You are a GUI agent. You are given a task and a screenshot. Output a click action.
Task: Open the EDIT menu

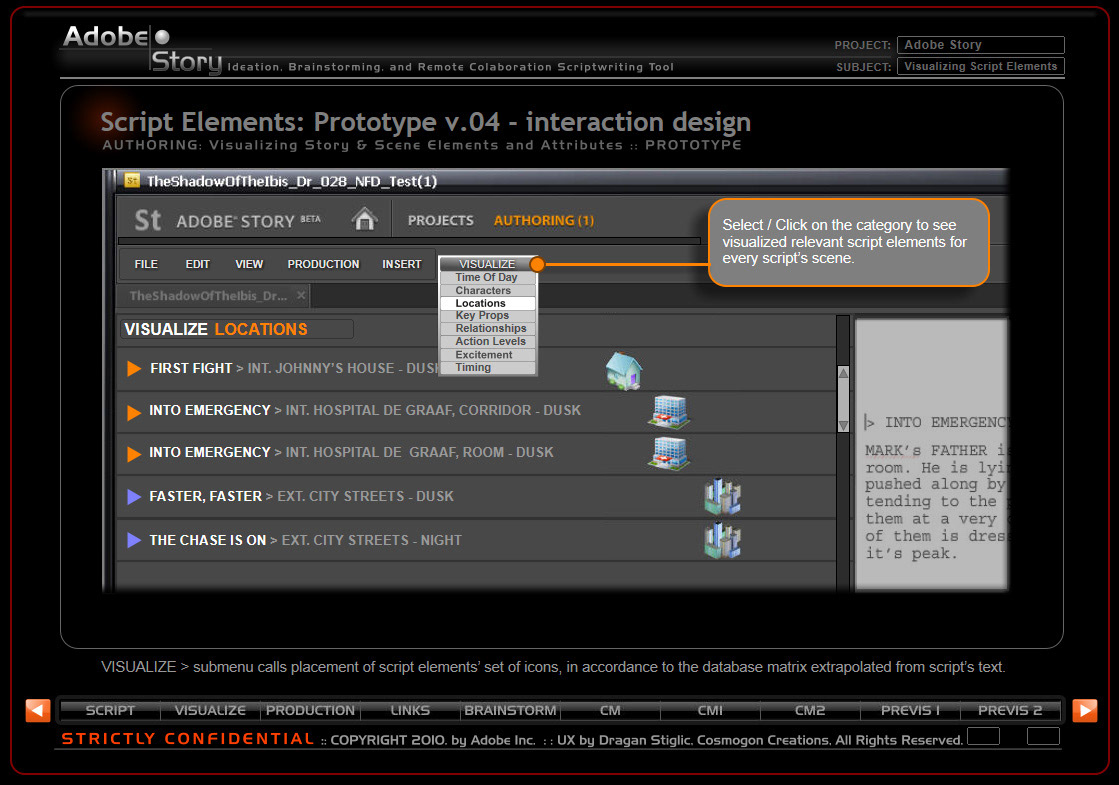point(198,264)
